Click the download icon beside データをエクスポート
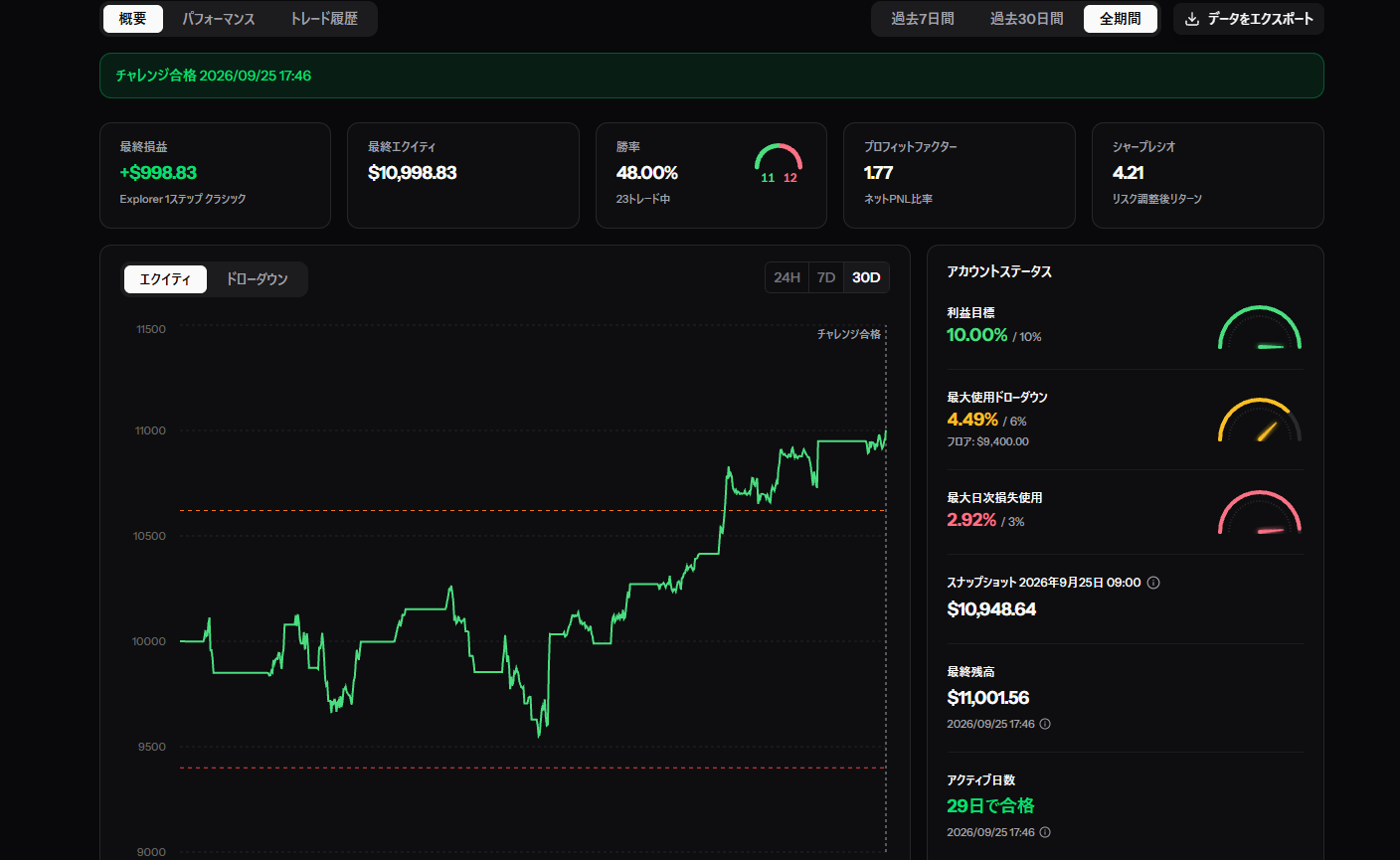 [x=1192, y=19]
